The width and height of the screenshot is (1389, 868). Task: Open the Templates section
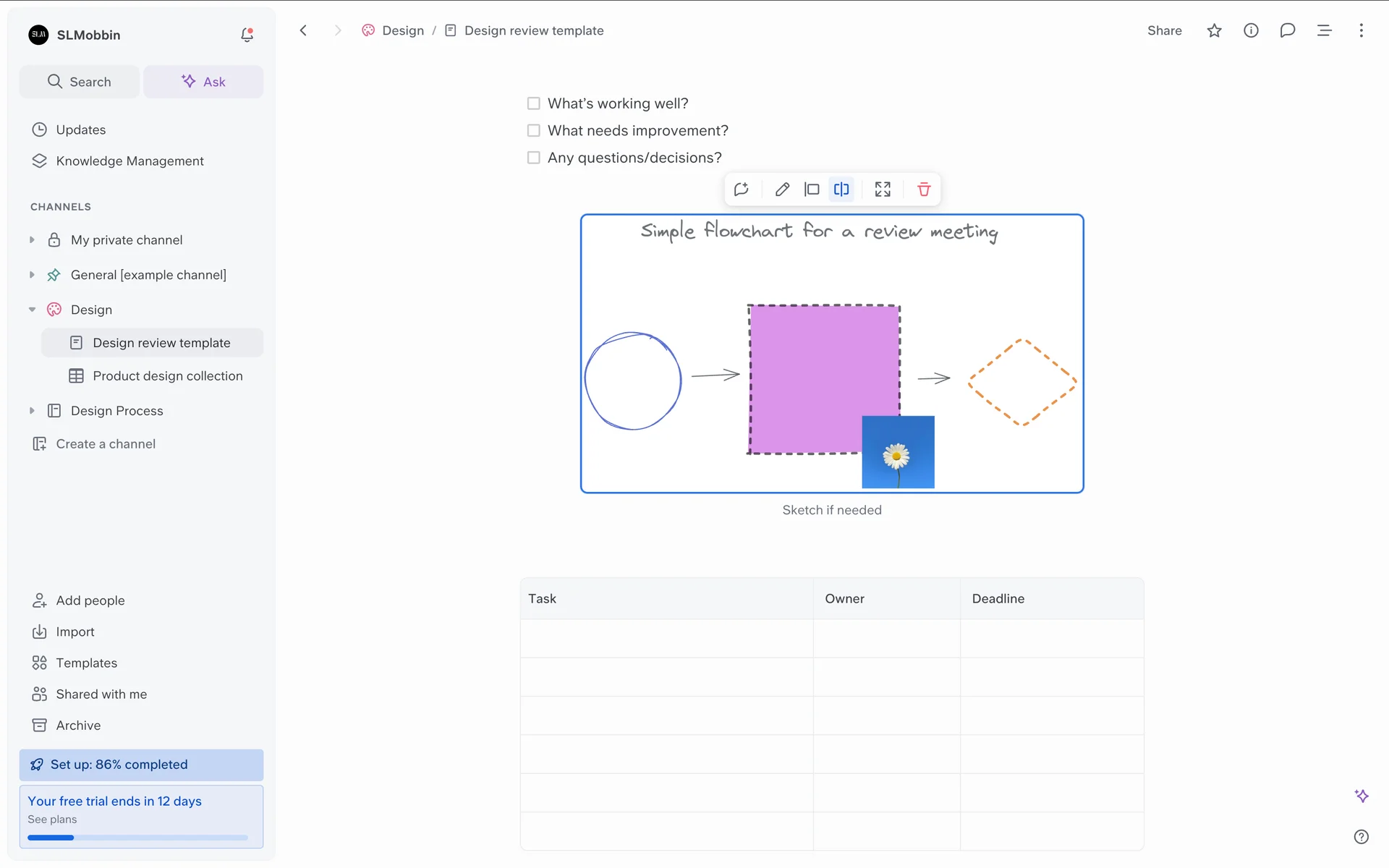coord(86,663)
